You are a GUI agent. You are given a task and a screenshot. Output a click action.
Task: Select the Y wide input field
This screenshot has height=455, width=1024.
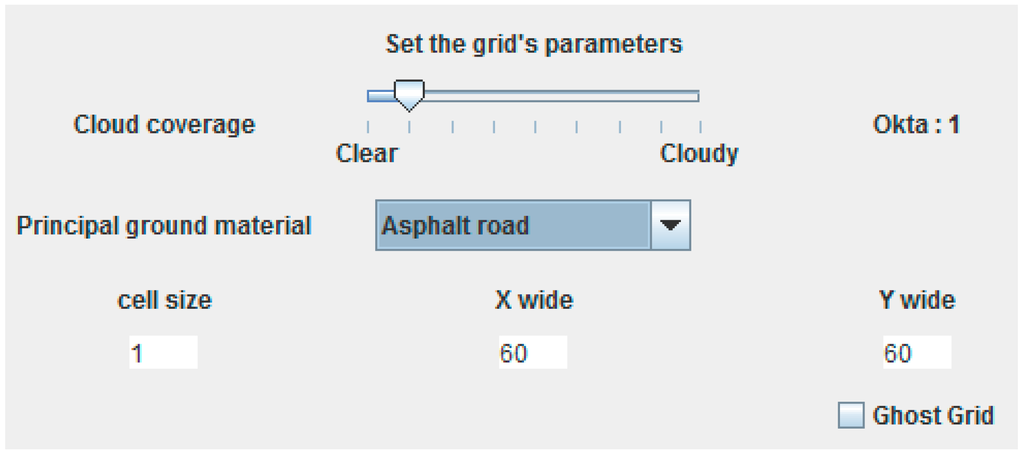[x=916, y=353]
